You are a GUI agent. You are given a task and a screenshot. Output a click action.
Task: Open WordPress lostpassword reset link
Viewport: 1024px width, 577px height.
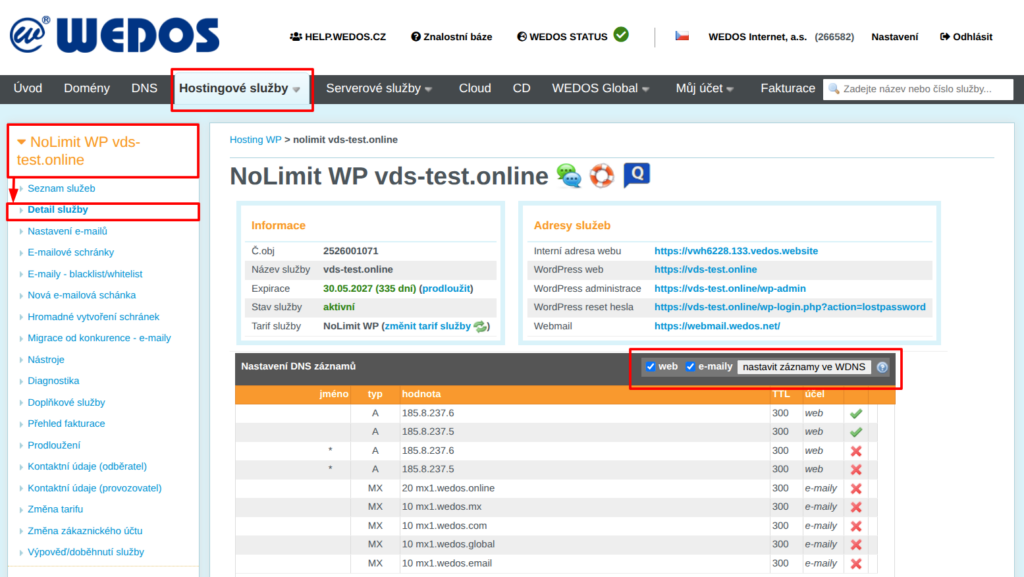[790, 307]
